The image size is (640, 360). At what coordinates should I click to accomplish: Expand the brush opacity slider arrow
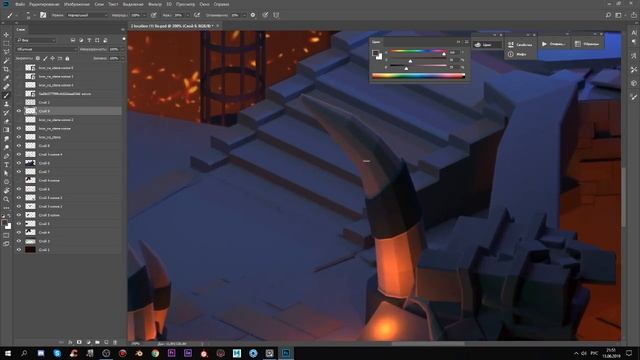coord(144,15)
